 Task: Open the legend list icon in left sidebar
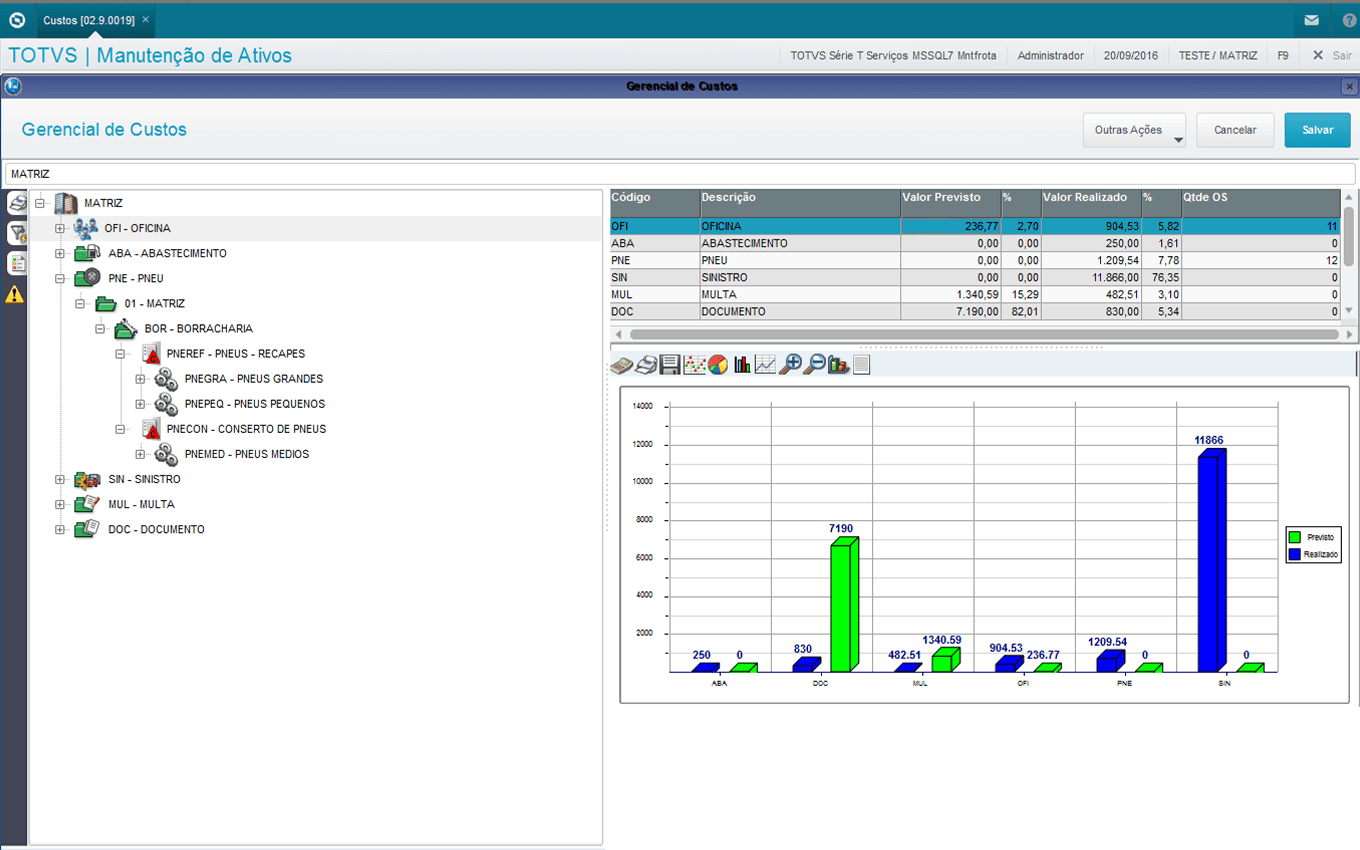pyautogui.click(x=17, y=264)
